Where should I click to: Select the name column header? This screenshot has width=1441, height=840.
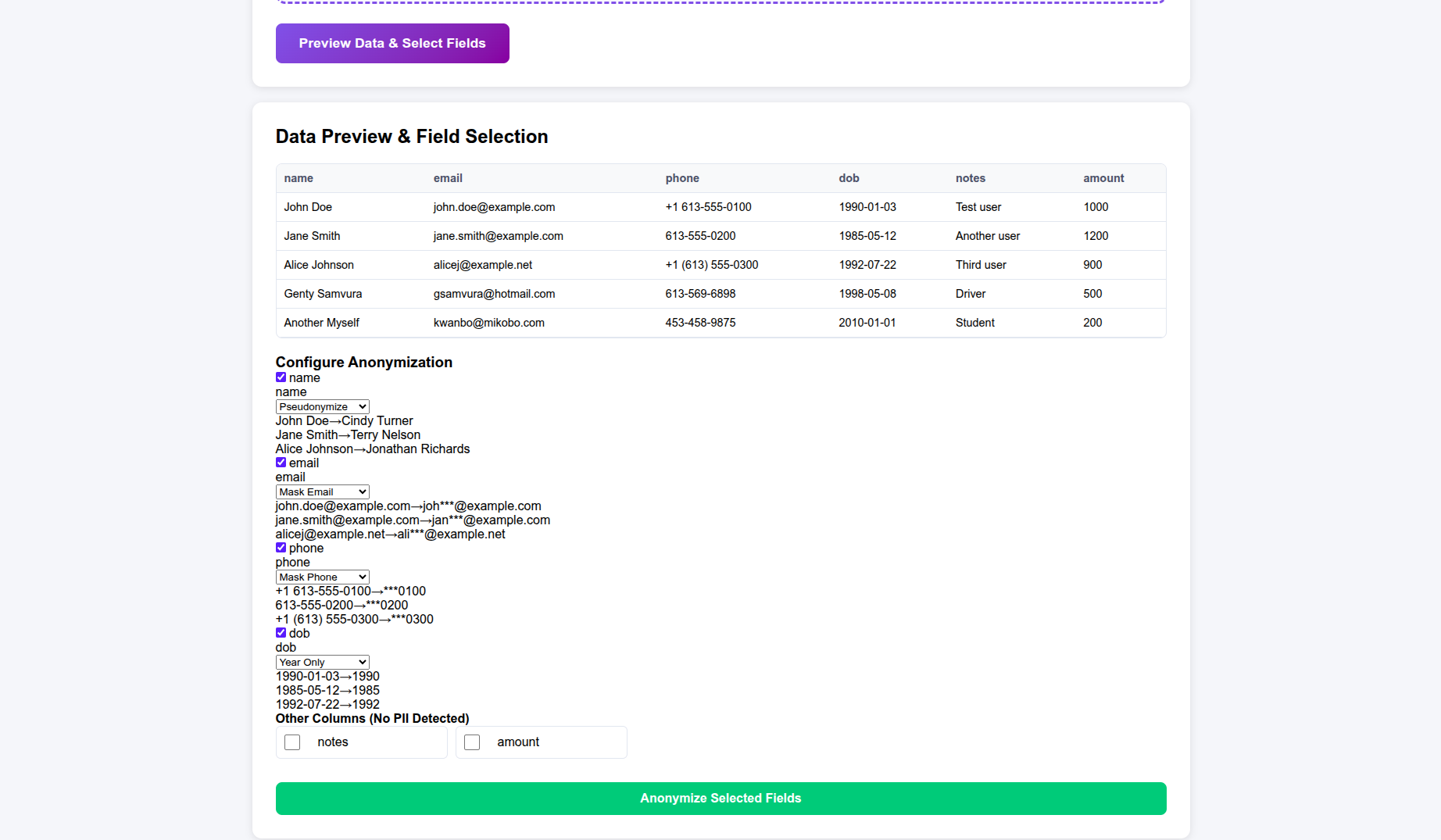point(299,178)
